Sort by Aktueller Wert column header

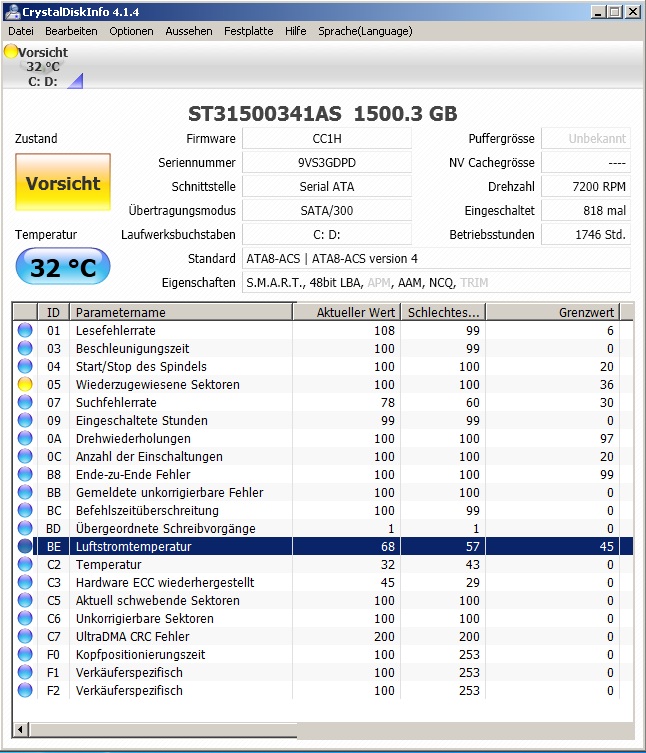(346, 312)
